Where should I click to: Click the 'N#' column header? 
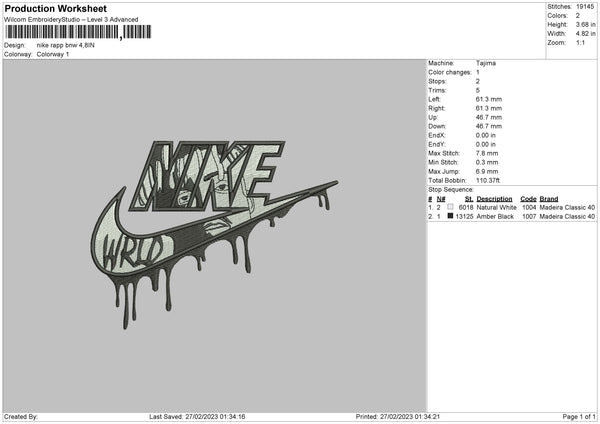point(441,199)
